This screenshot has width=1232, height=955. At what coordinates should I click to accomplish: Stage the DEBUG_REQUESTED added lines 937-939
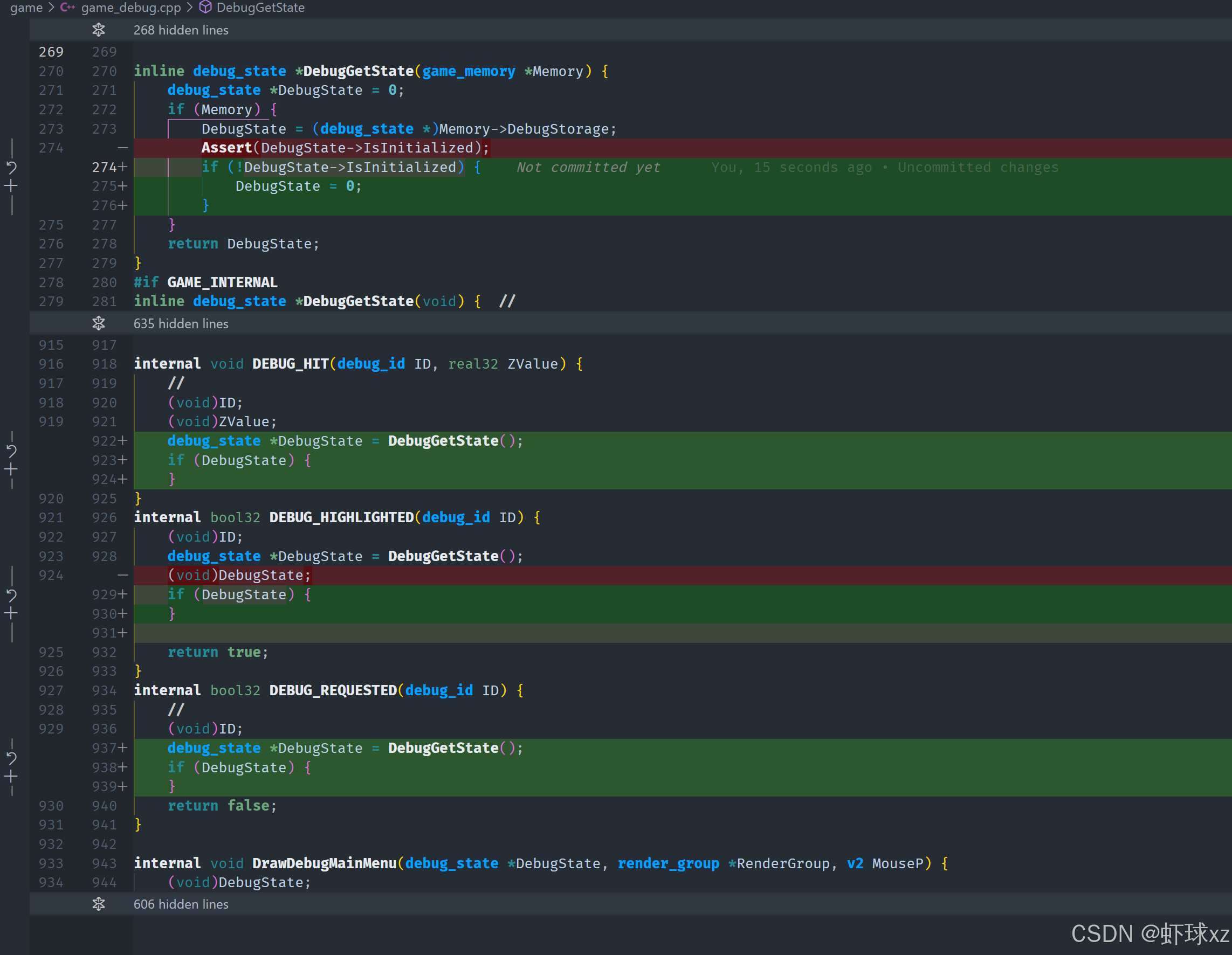[11, 777]
